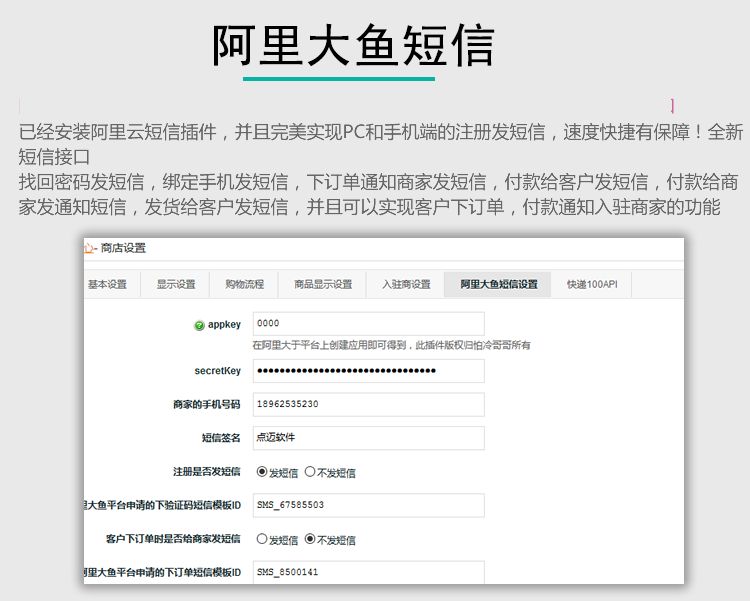This screenshot has height=601, width=750.
Task: Focus the secretKey password field
Action: tap(369, 371)
